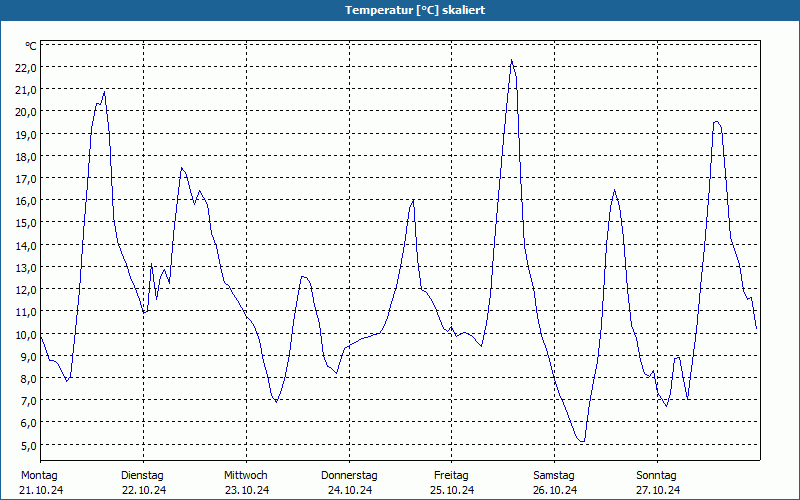The height and width of the screenshot is (500, 800).
Task: Click the Freitag day label
Action: (451, 476)
